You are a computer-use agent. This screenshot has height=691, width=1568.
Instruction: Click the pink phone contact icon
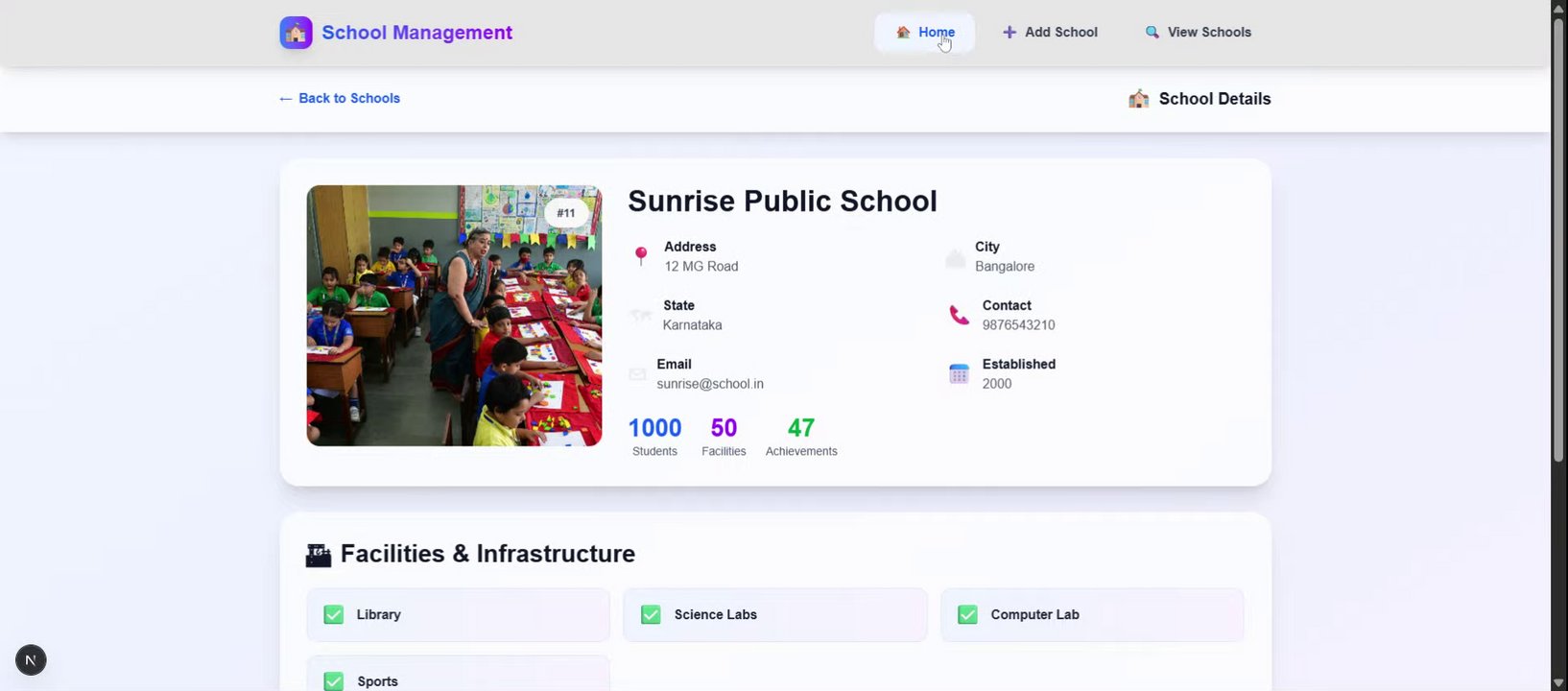click(x=959, y=315)
